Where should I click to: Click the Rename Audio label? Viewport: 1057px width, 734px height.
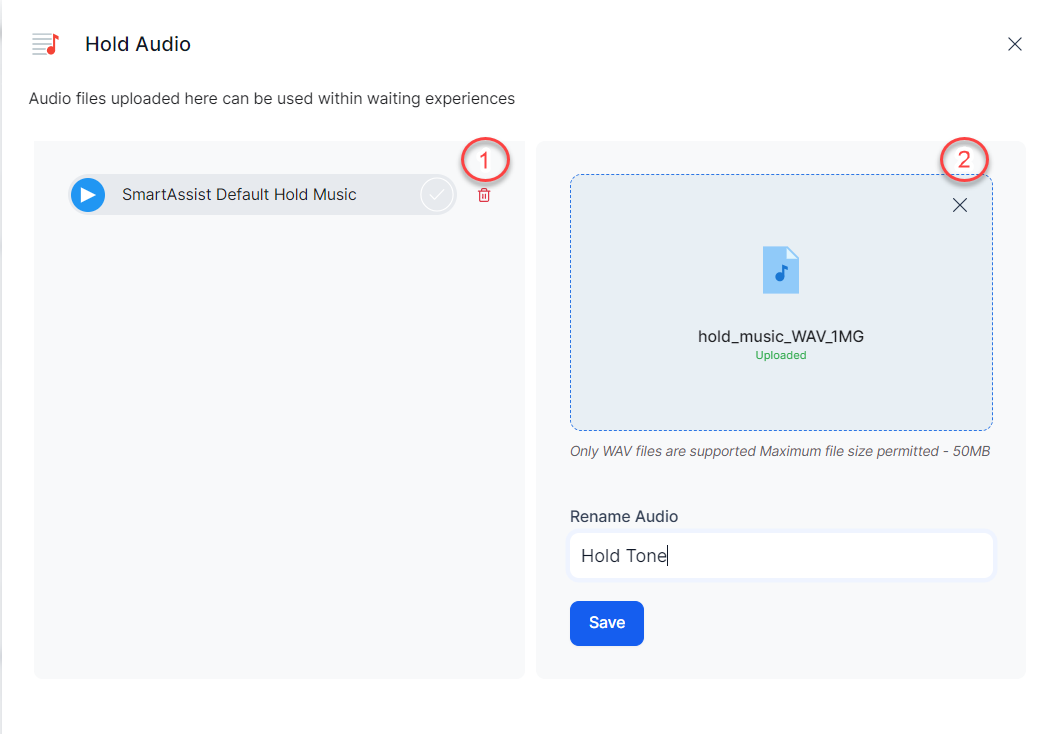pyautogui.click(x=624, y=517)
